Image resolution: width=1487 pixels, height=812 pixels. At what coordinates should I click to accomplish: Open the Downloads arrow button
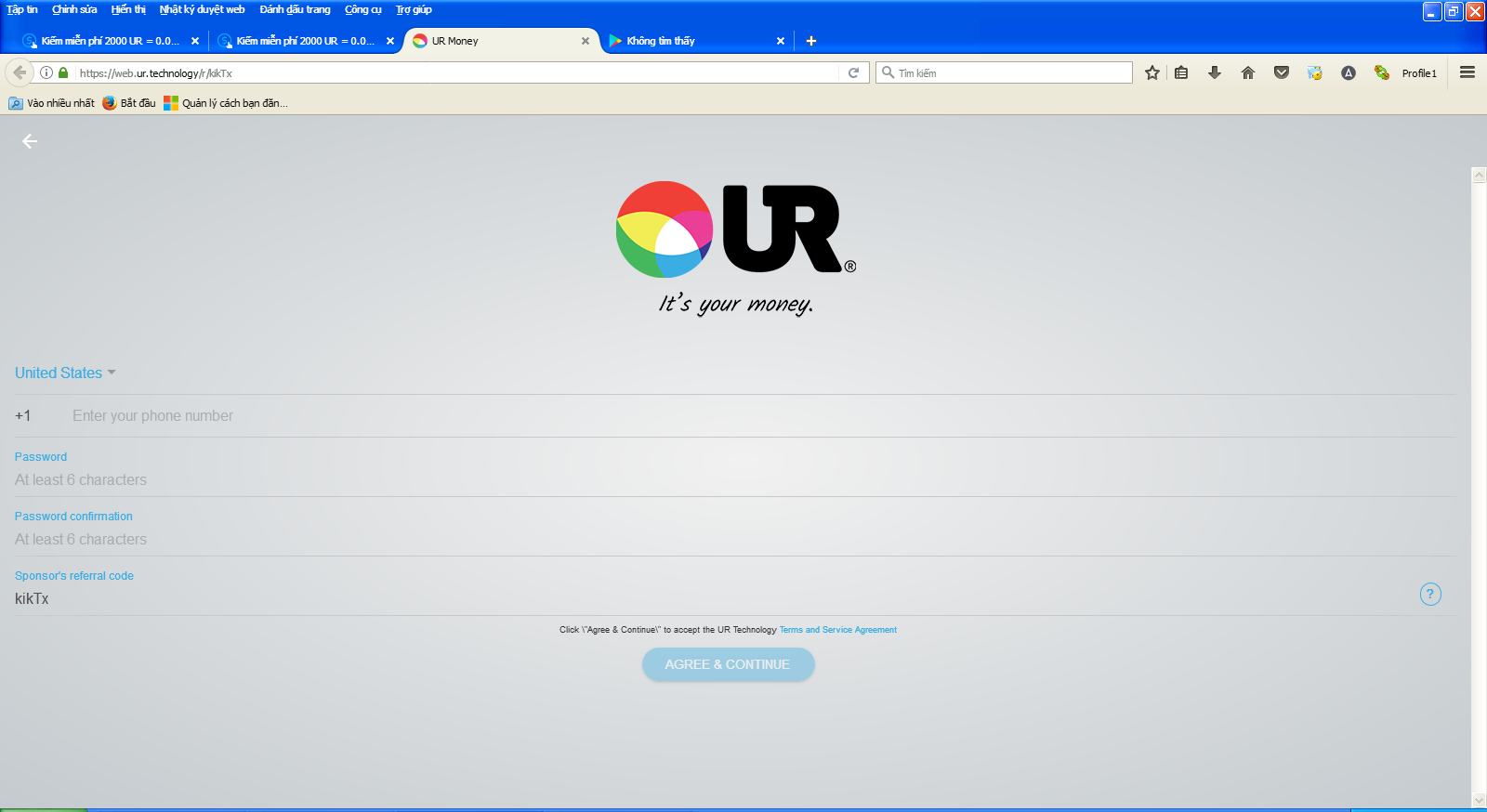(1215, 72)
